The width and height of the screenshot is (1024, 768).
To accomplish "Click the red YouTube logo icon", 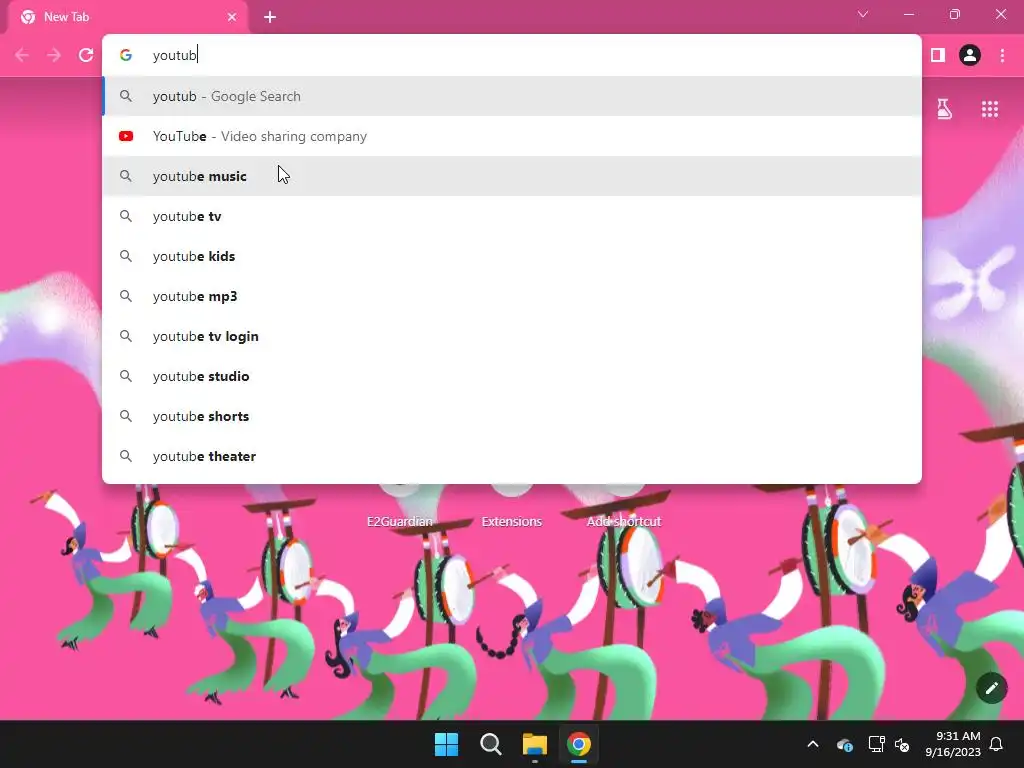I will click(x=126, y=136).
